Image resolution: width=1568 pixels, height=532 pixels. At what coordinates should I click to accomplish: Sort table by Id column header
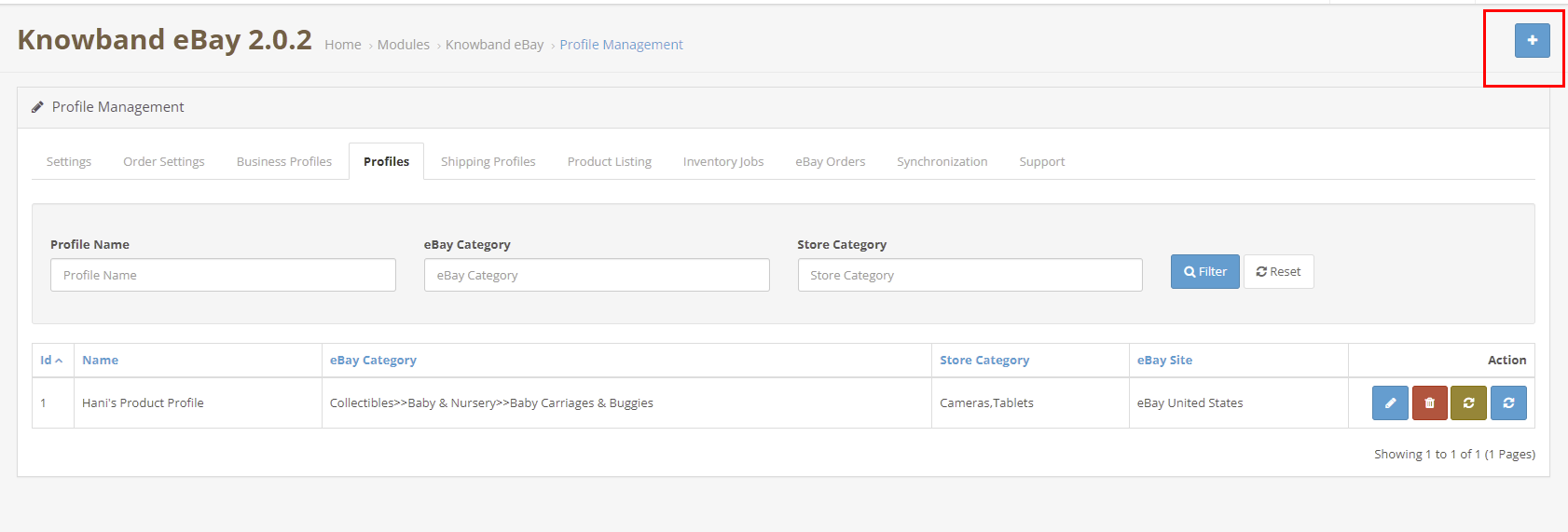(51, 360)
